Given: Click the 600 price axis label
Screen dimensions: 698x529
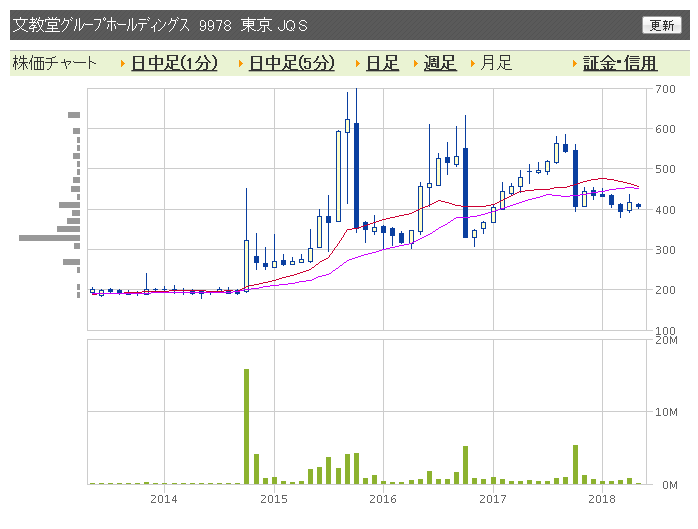Looking at the screenshot, I should pyautogui.click(x=666, y=129).
